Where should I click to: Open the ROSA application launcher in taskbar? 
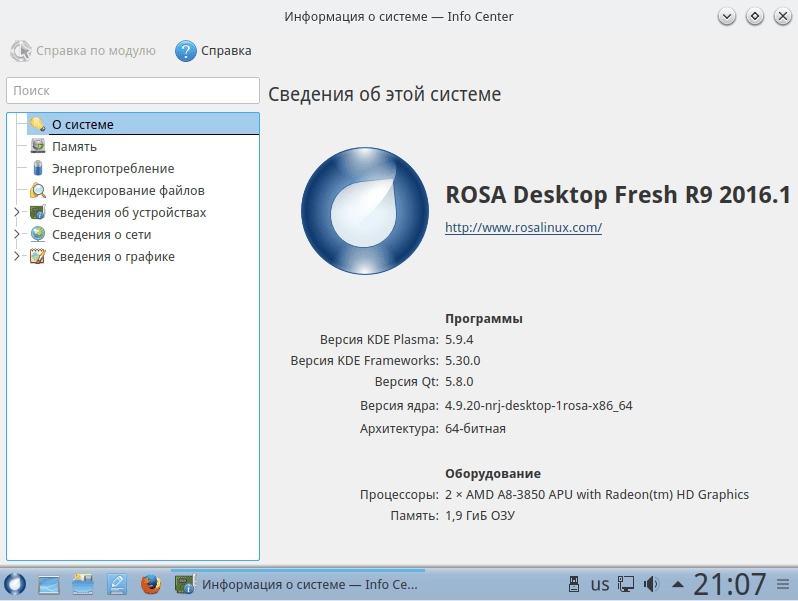click(x=15, y=584)
